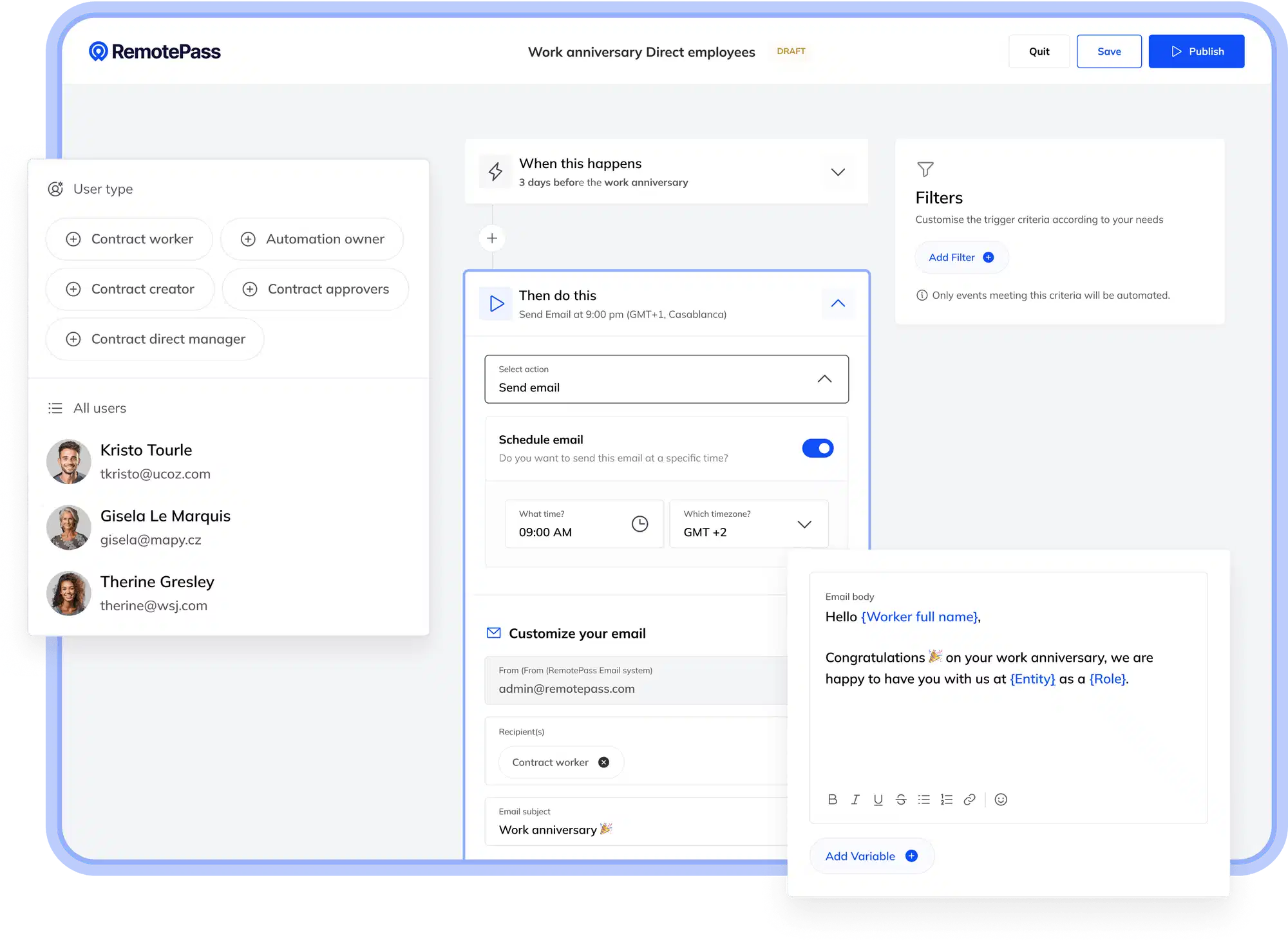Viewport: 1288px width, 945px height.
Task: Insert a bulleted list in email body
Action: click(x=923, y=800)
